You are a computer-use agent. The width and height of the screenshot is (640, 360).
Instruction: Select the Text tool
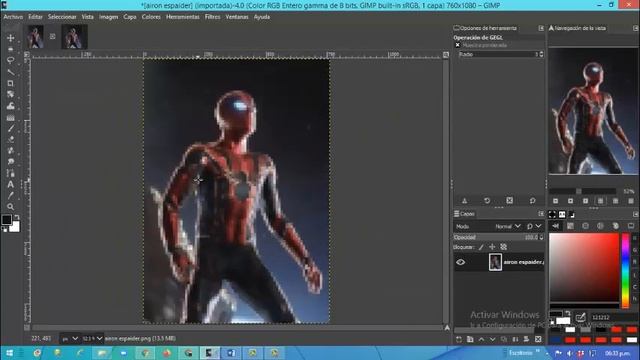tap(11, 184)
